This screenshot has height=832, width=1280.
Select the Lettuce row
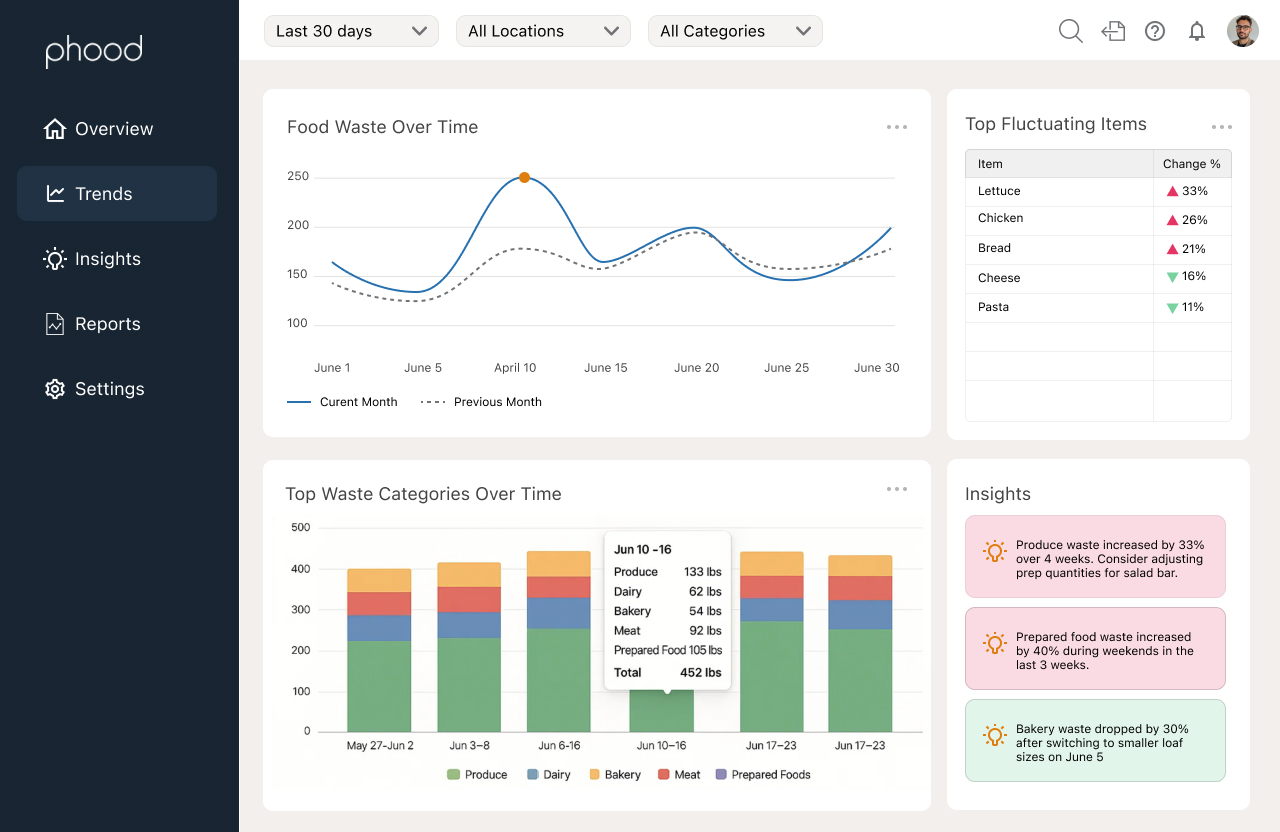click(1098, 191)
